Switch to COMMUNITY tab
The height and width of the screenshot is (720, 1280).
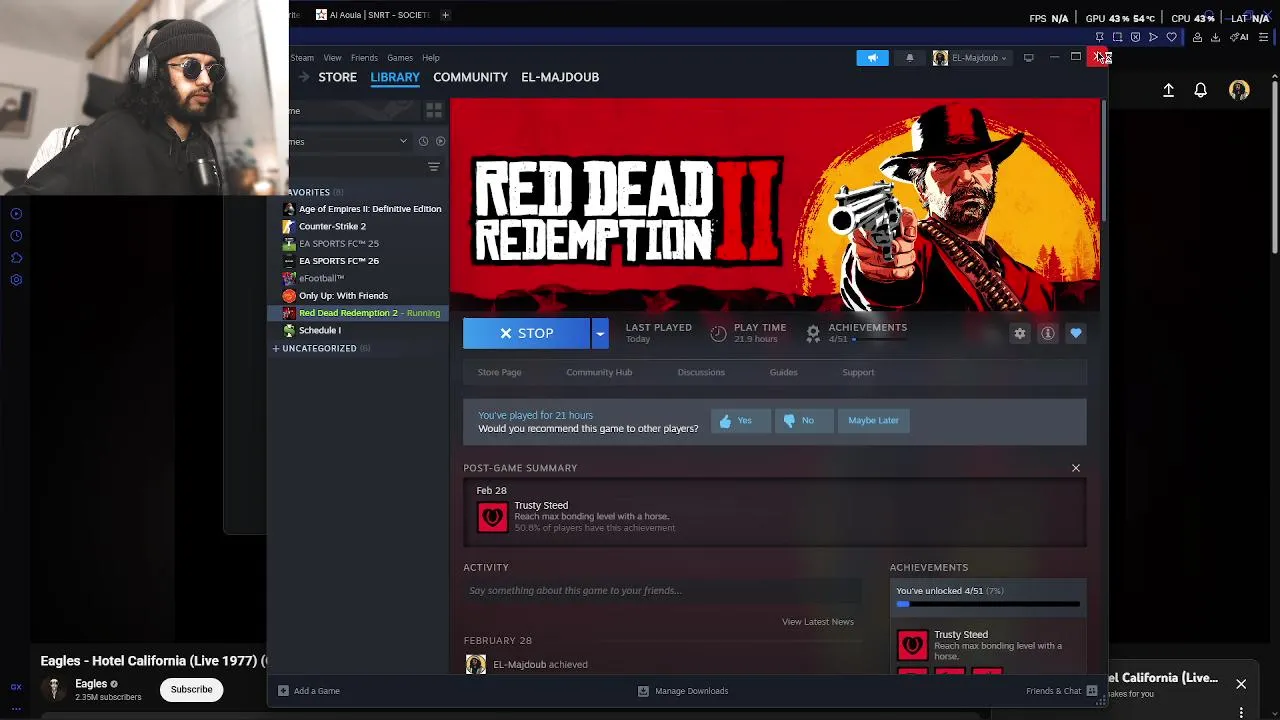(x=470, y=77)
